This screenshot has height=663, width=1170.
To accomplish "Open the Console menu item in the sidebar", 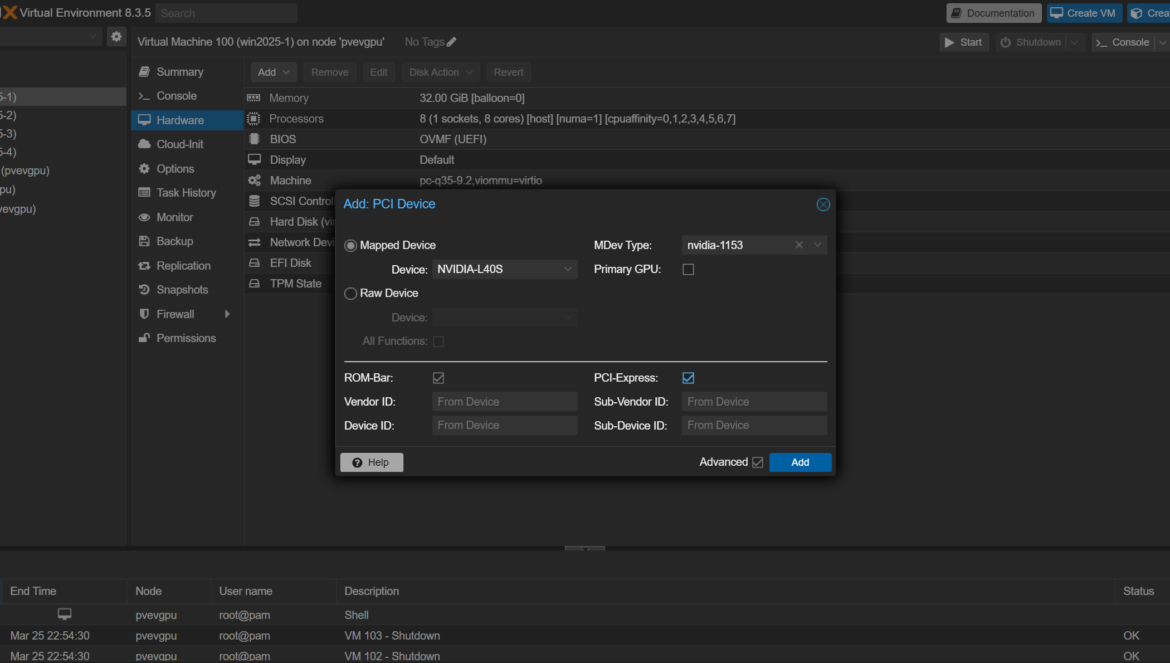I will click(x=187, y=95).
